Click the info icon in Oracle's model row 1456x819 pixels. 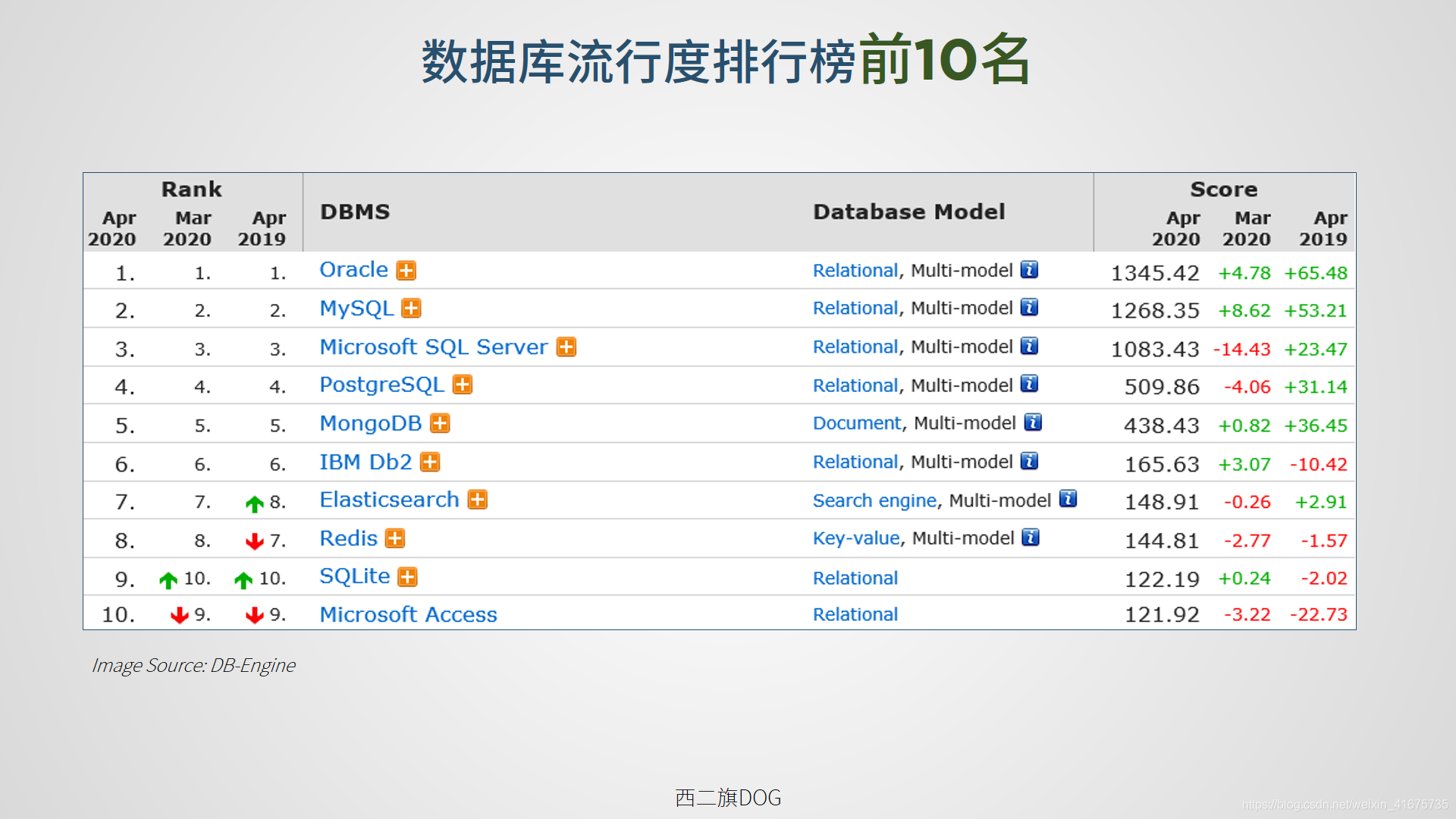[x=1029, y=270]
